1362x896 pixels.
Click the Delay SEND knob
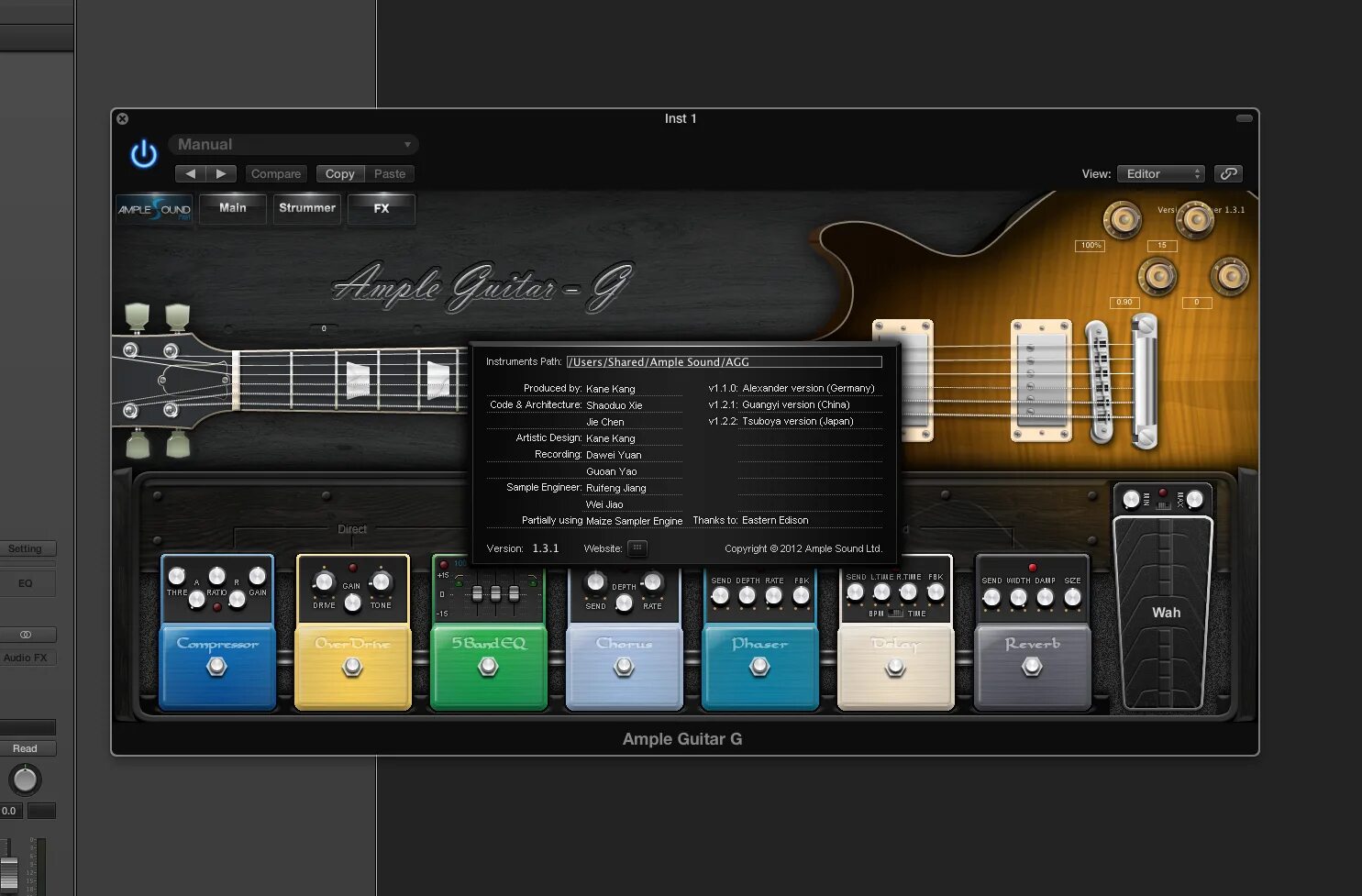855,592
